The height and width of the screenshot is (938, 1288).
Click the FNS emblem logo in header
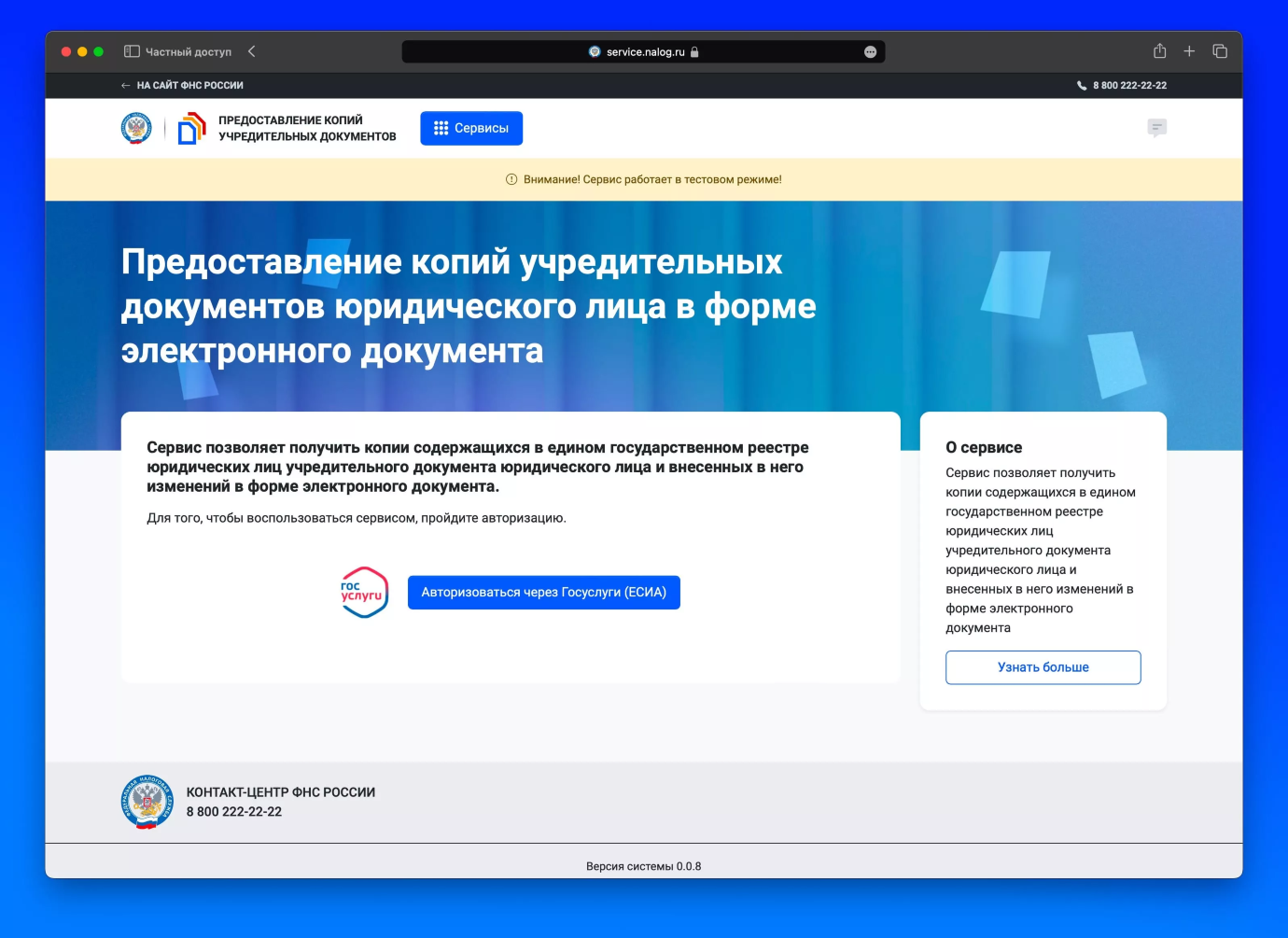click(x=136, y=128)
